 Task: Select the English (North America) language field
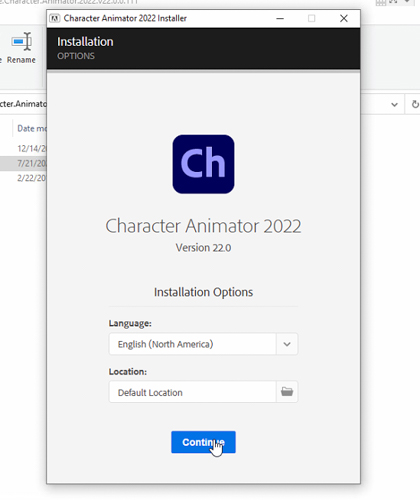coord(192,344)
